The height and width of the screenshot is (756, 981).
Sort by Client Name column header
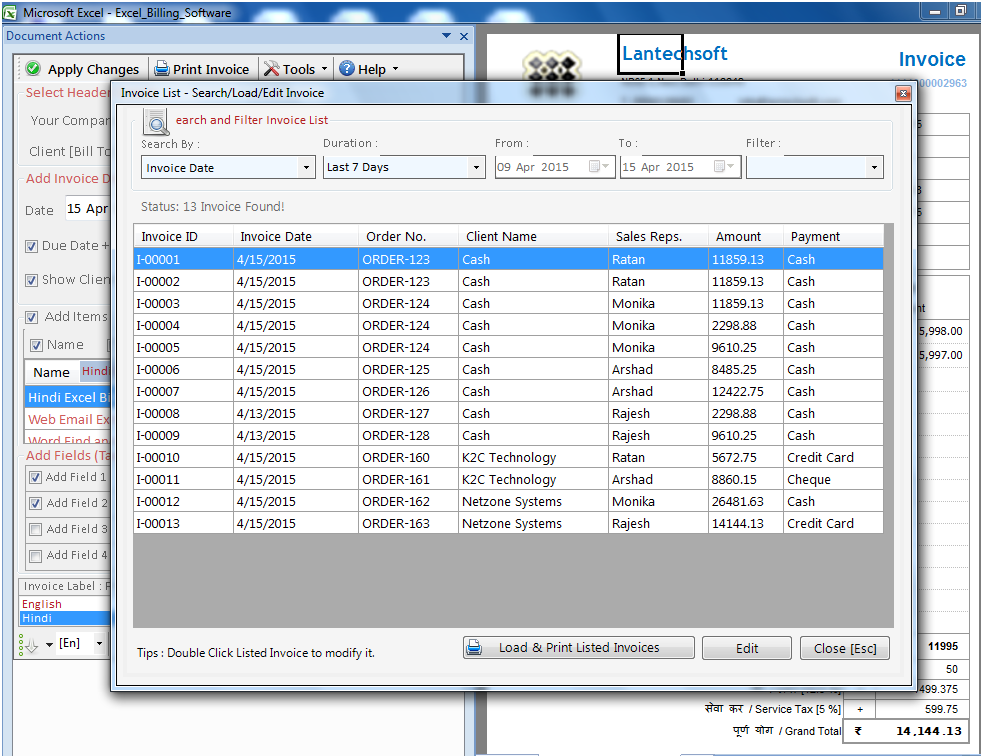click(x=533, y=237)
